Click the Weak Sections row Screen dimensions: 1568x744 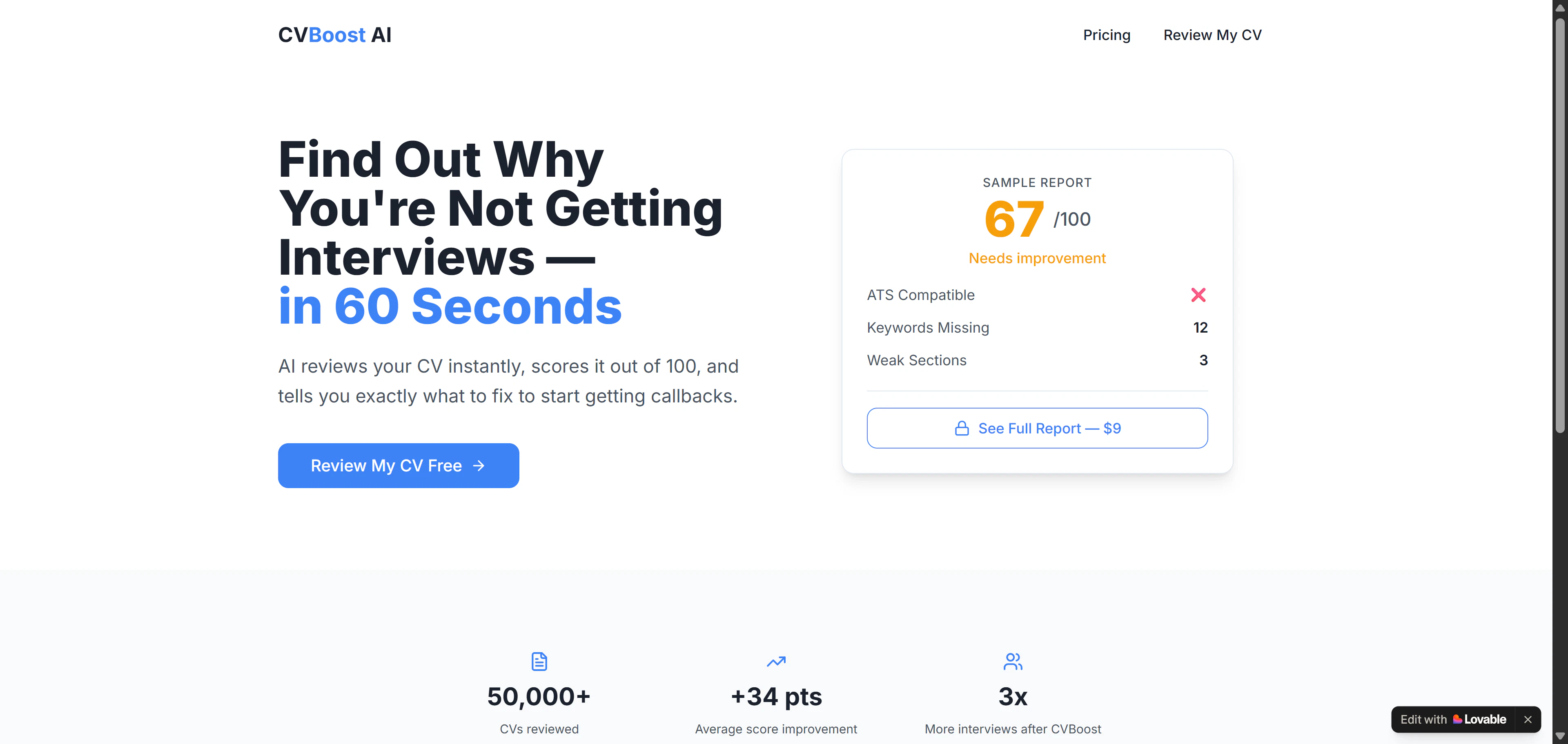click(1037, 360)
